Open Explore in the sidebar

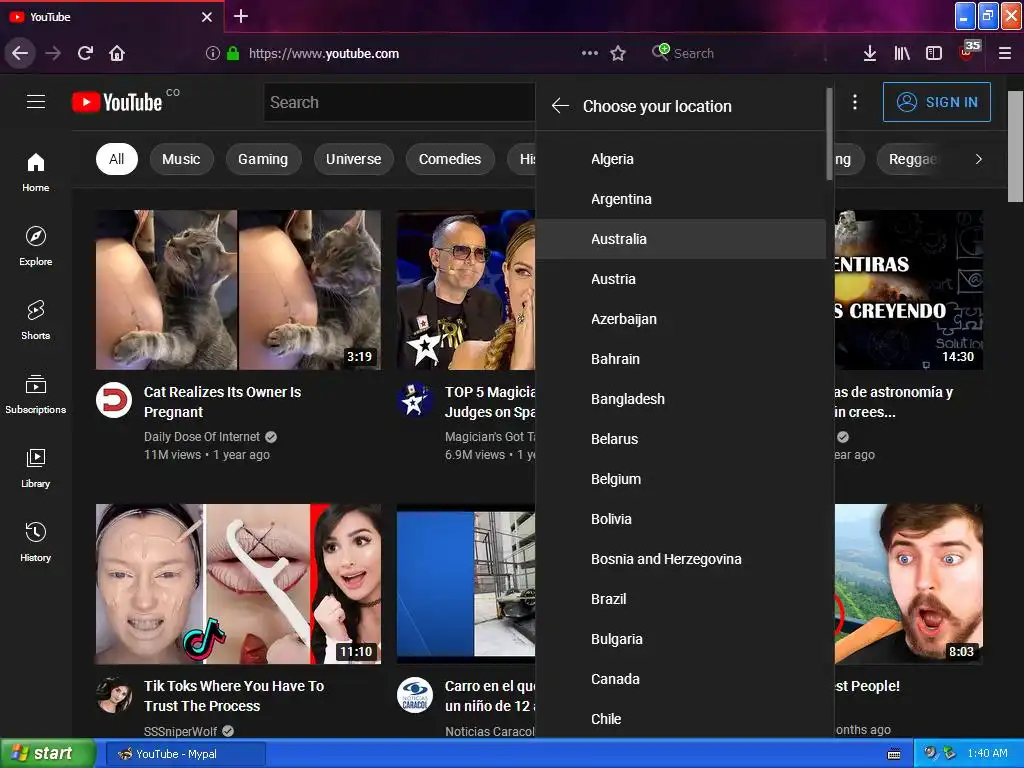tap(36, 246)
